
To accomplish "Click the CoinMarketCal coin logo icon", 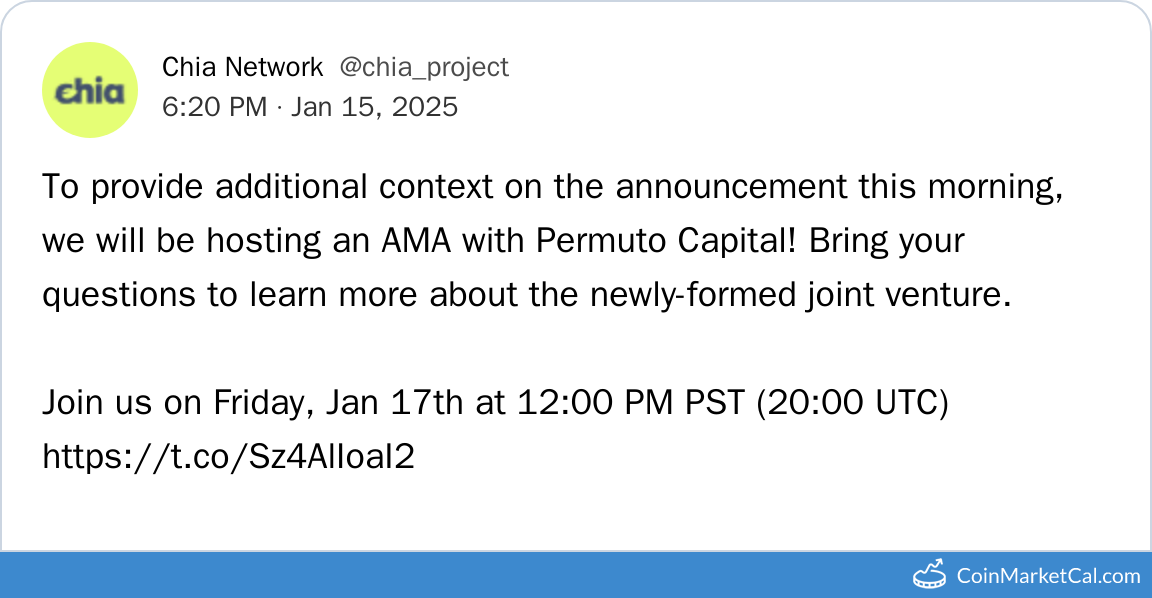I will (931, 574).
